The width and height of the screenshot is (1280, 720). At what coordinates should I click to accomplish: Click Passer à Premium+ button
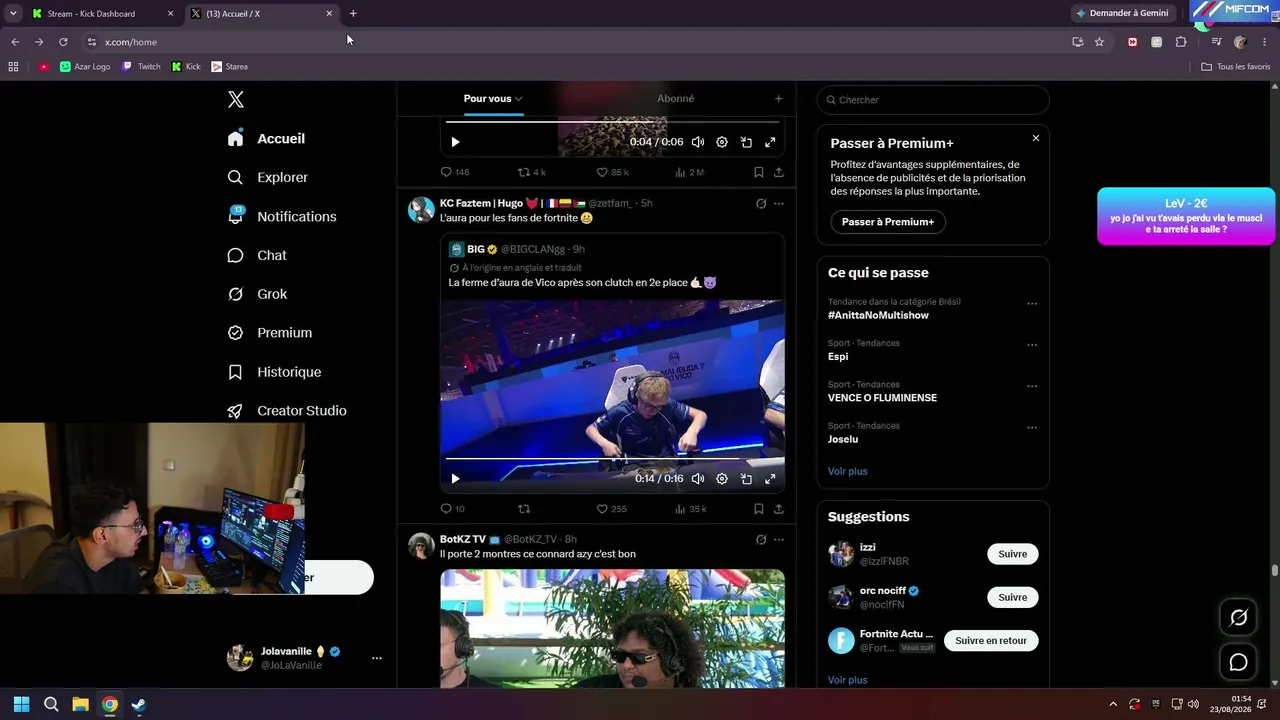click(x=888, y=222)
